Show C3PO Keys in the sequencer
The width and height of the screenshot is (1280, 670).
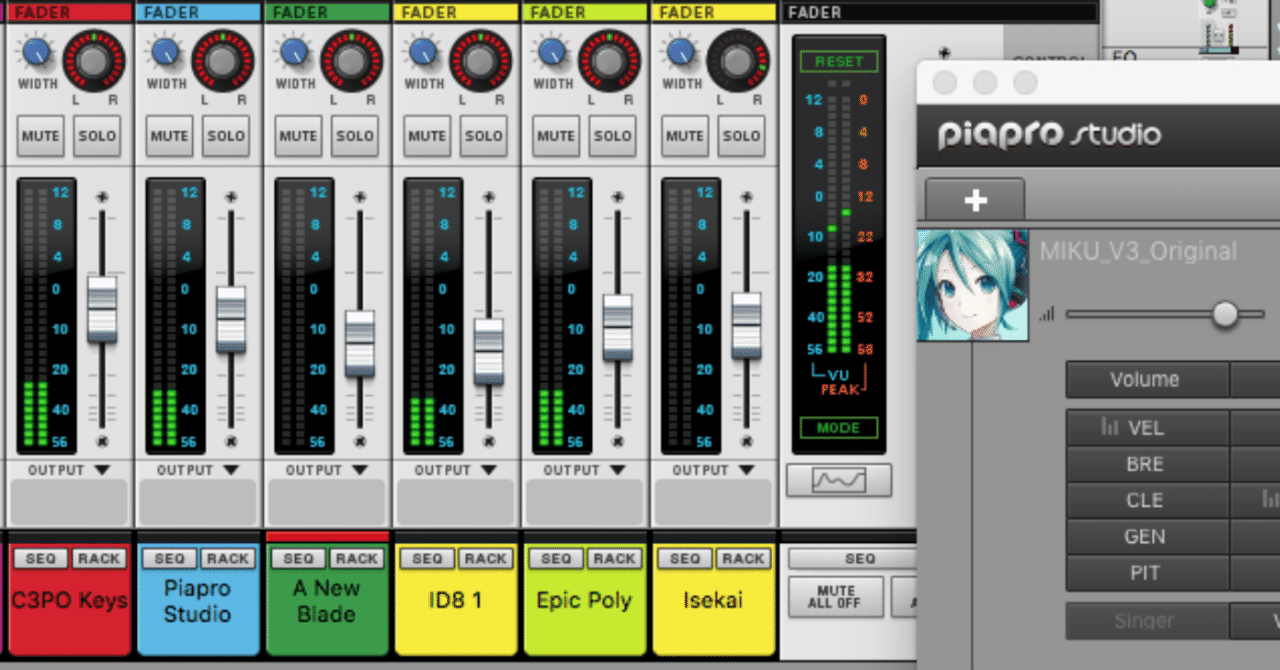[x=41, y=559]
